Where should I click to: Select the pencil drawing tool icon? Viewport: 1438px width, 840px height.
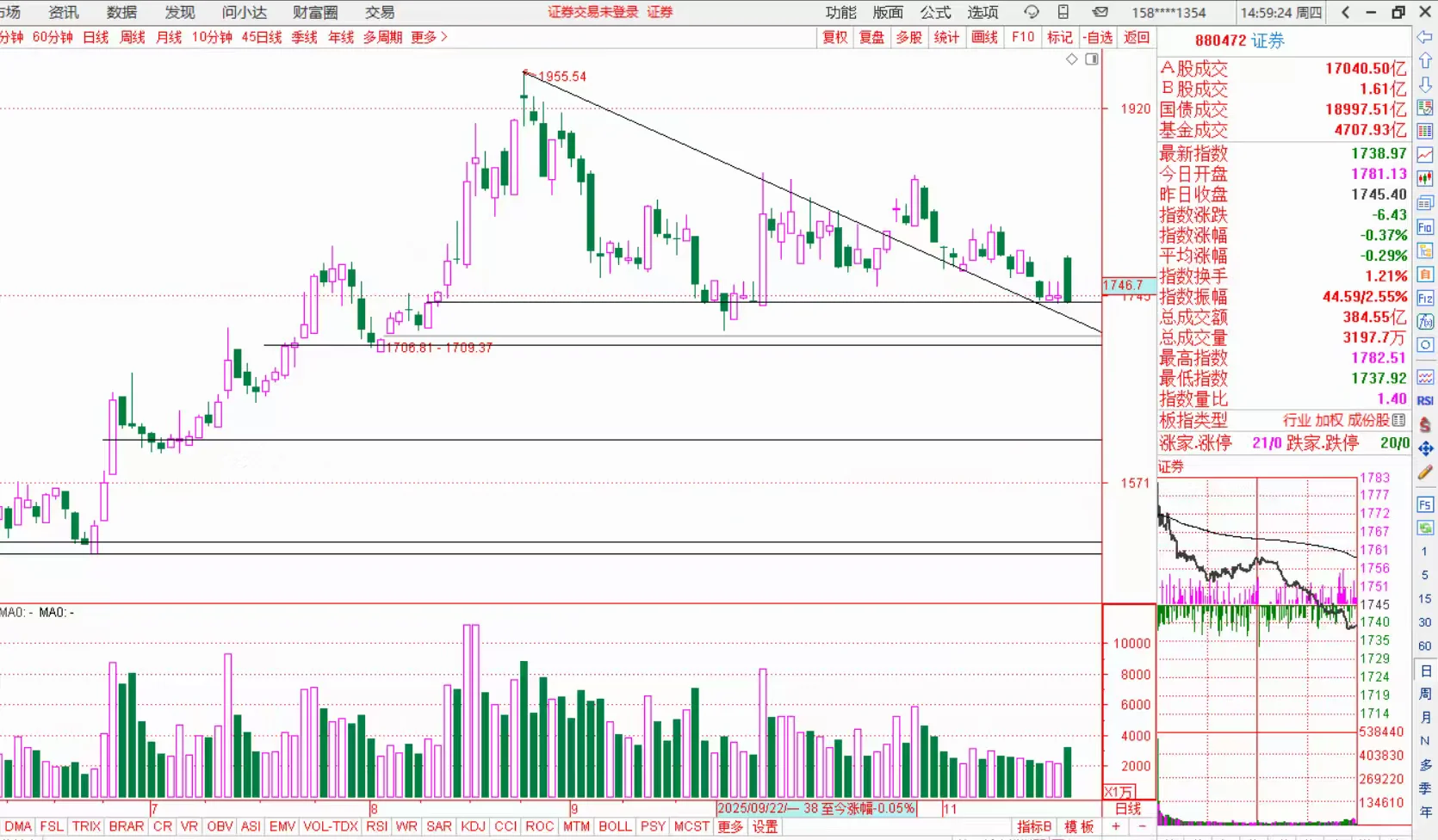tap(1425, 472)
